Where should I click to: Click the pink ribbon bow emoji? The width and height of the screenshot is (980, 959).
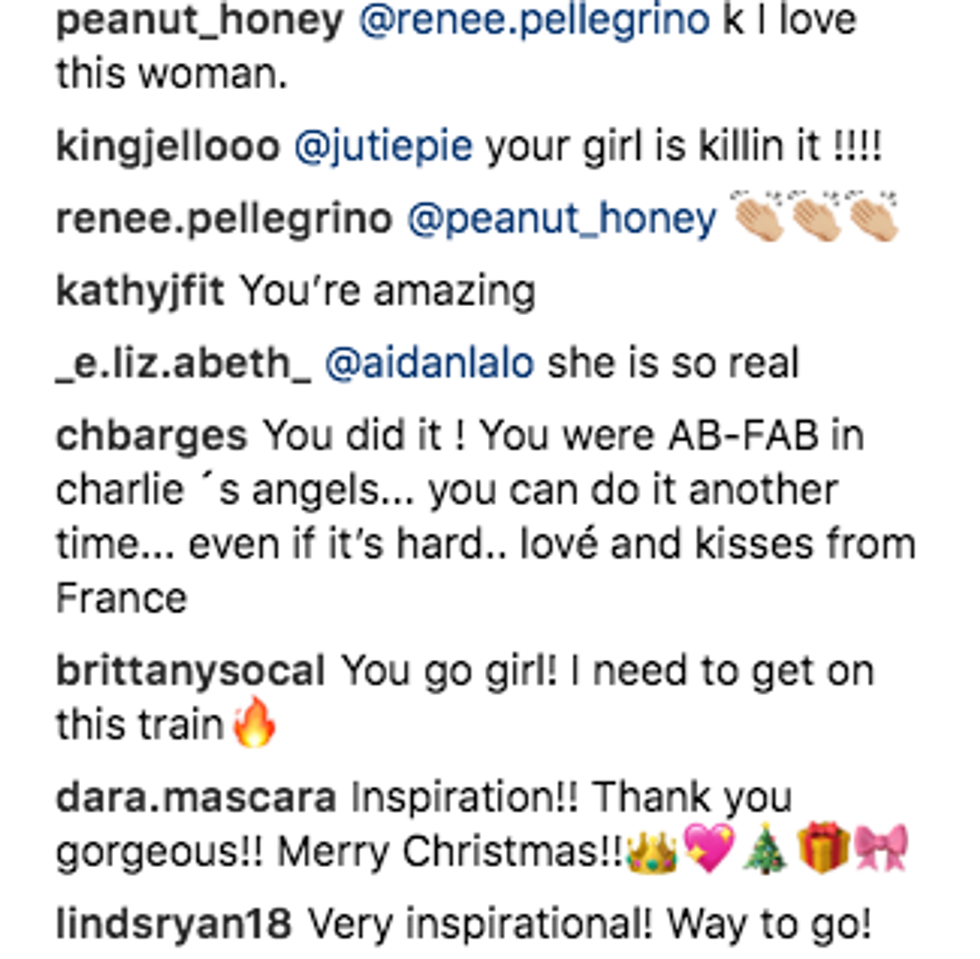pyautogui.click(x=882, y=850)
